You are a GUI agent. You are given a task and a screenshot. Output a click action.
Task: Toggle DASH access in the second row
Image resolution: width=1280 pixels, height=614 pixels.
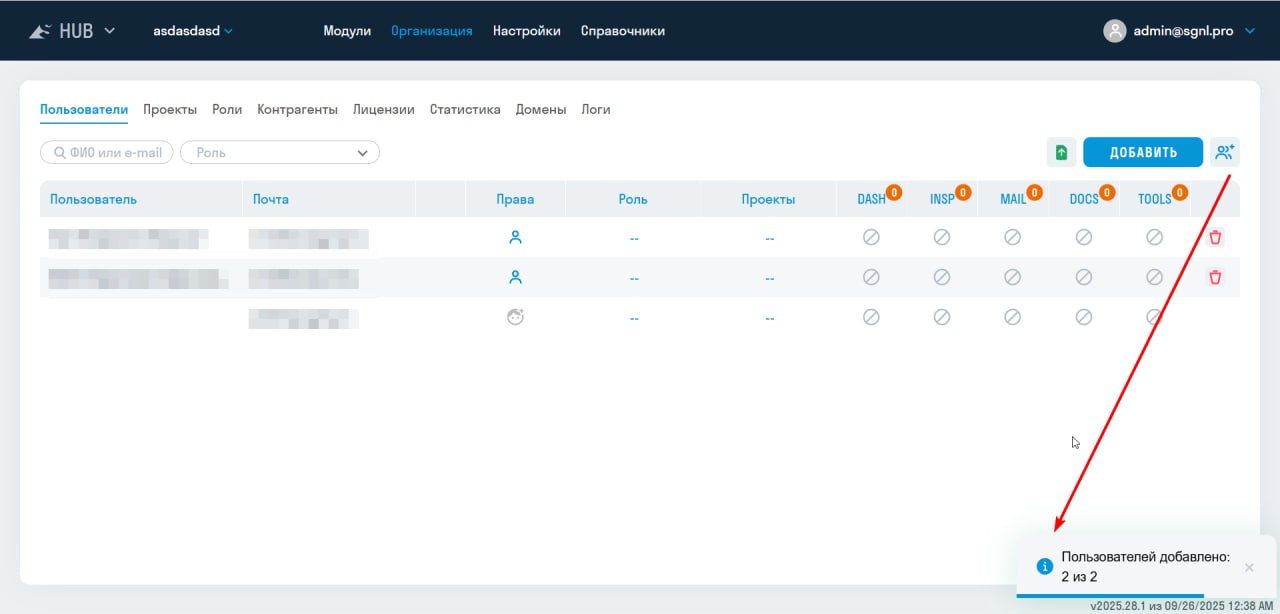[871, 277]
